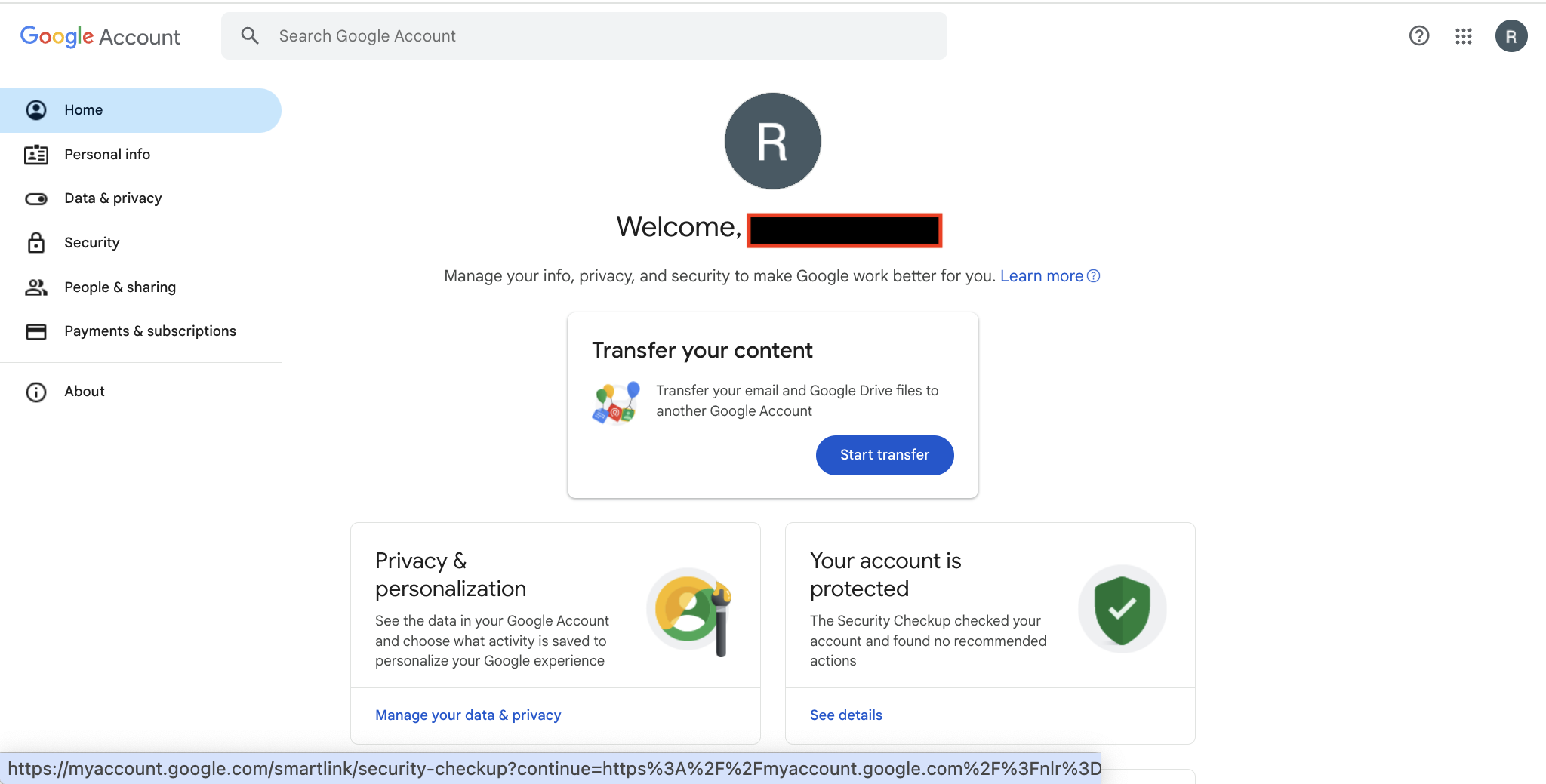Viewport: 1546px width, 784px height.
Task: Click Your account is protected heading
Action: (885, 575)
